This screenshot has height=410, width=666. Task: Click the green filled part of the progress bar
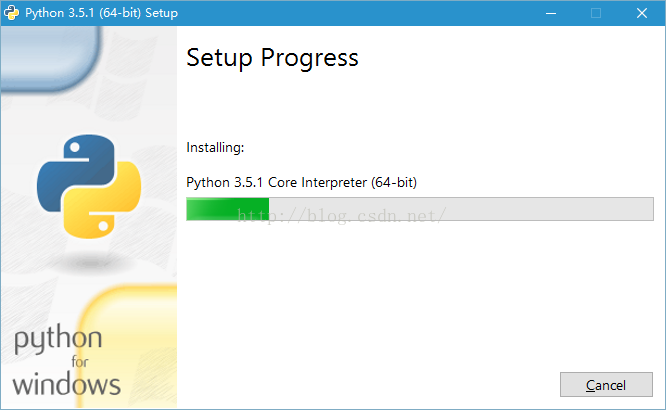[228, 209]
